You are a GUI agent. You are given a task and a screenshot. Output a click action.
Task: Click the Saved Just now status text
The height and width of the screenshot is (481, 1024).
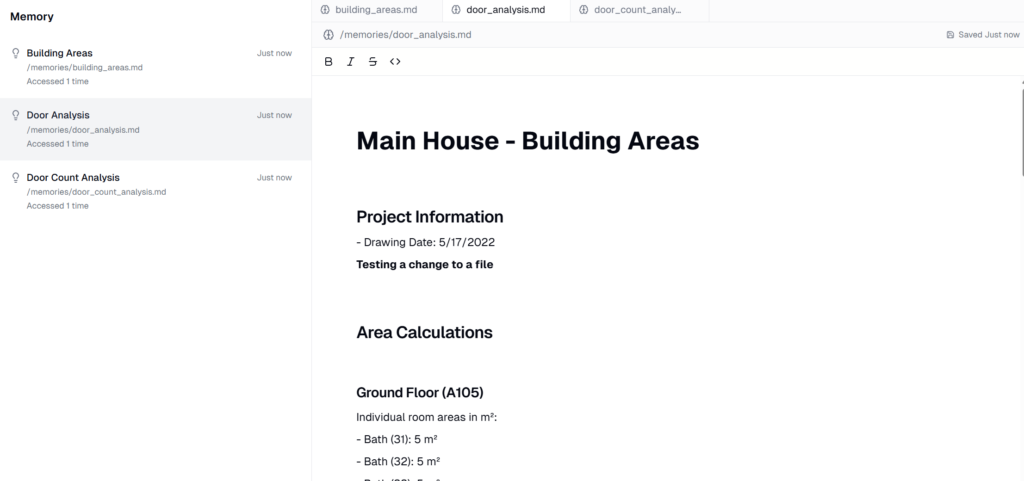click(988, 35)
